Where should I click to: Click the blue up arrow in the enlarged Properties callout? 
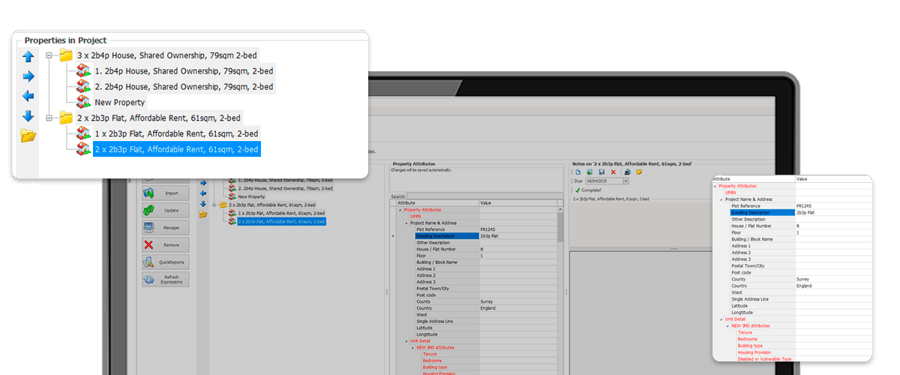coord(28,56)
